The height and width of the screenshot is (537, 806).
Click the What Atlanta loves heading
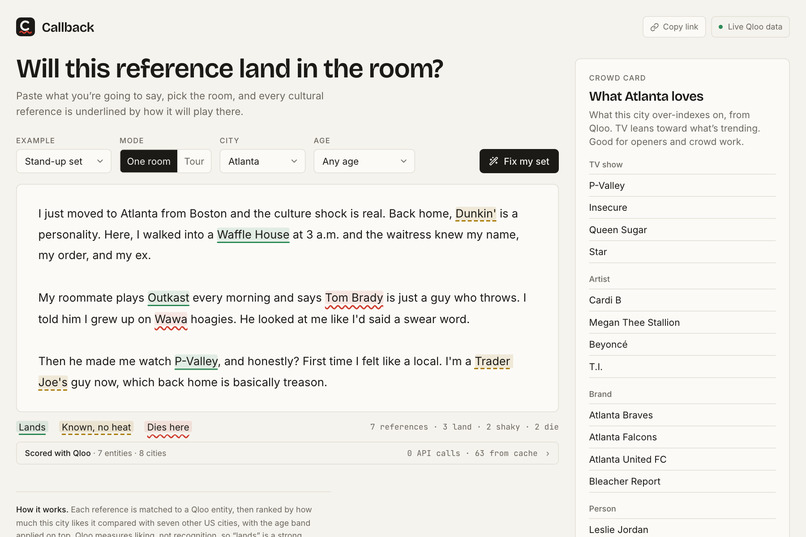point(646,97)
